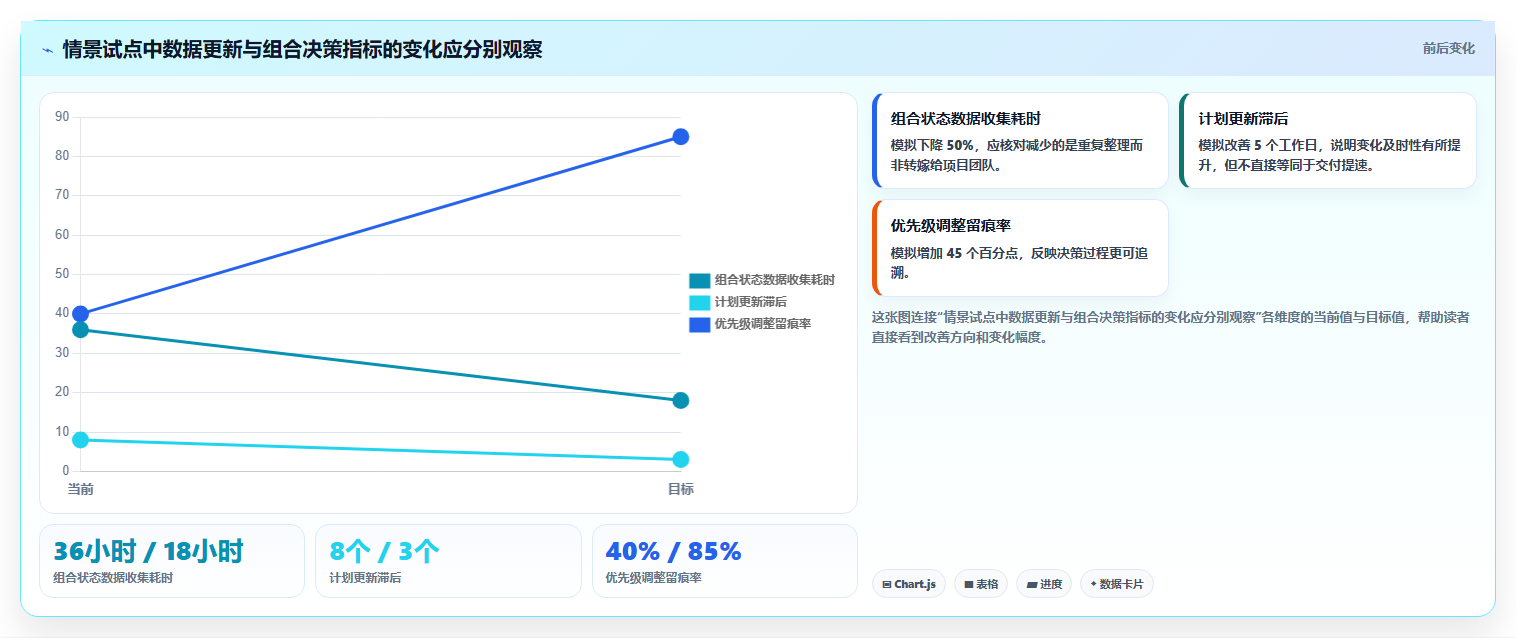Open the 8个 / 3个 stat card
1516x638 pixels.
coord(448,561)
